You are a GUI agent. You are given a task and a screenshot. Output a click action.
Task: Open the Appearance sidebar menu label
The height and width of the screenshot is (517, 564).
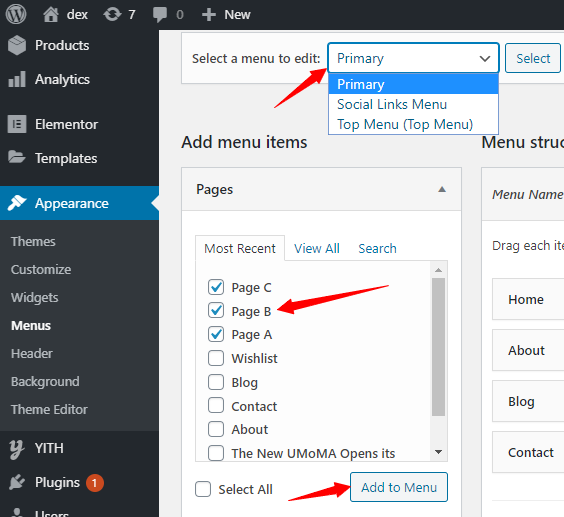(72, 203)
